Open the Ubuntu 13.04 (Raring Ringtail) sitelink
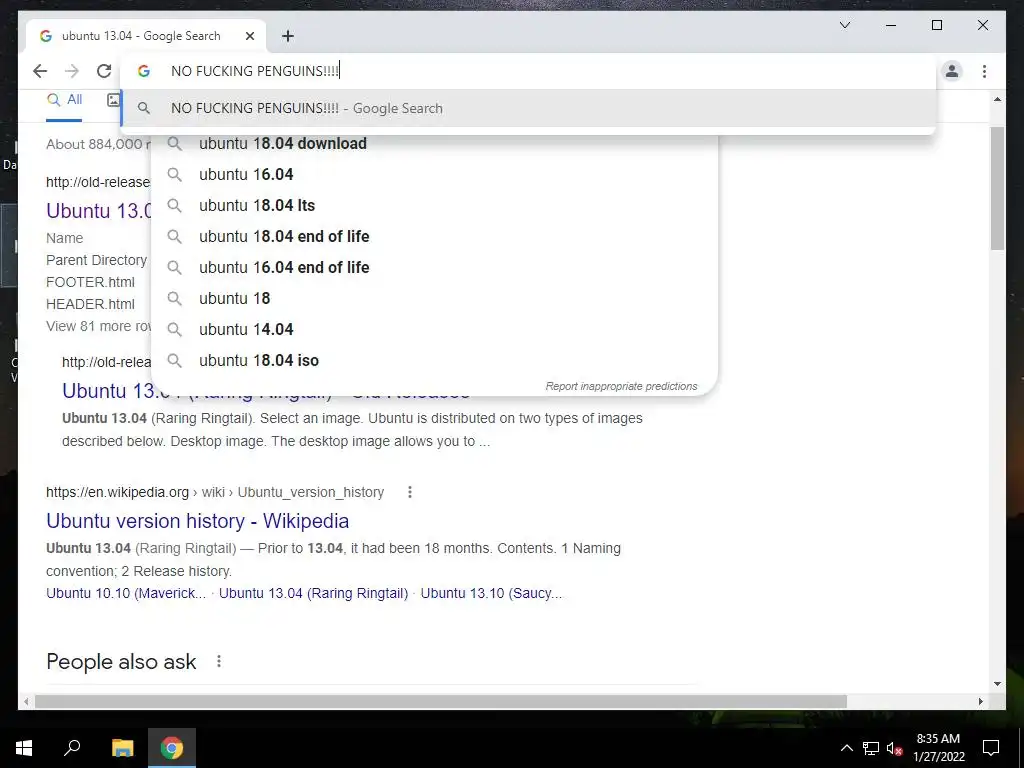This screenshot has height=768, width=1024. coord(313,594)
